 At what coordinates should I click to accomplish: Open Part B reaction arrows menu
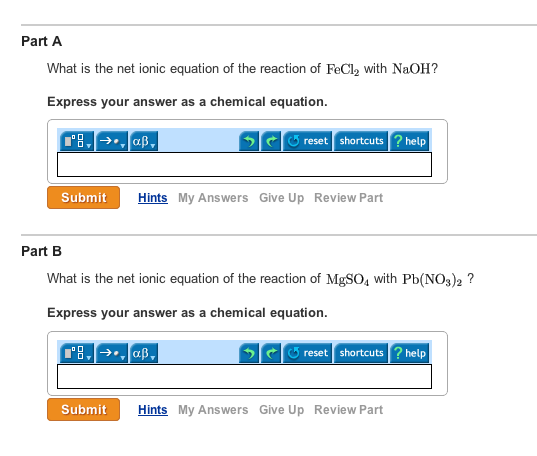click(112, 353)
